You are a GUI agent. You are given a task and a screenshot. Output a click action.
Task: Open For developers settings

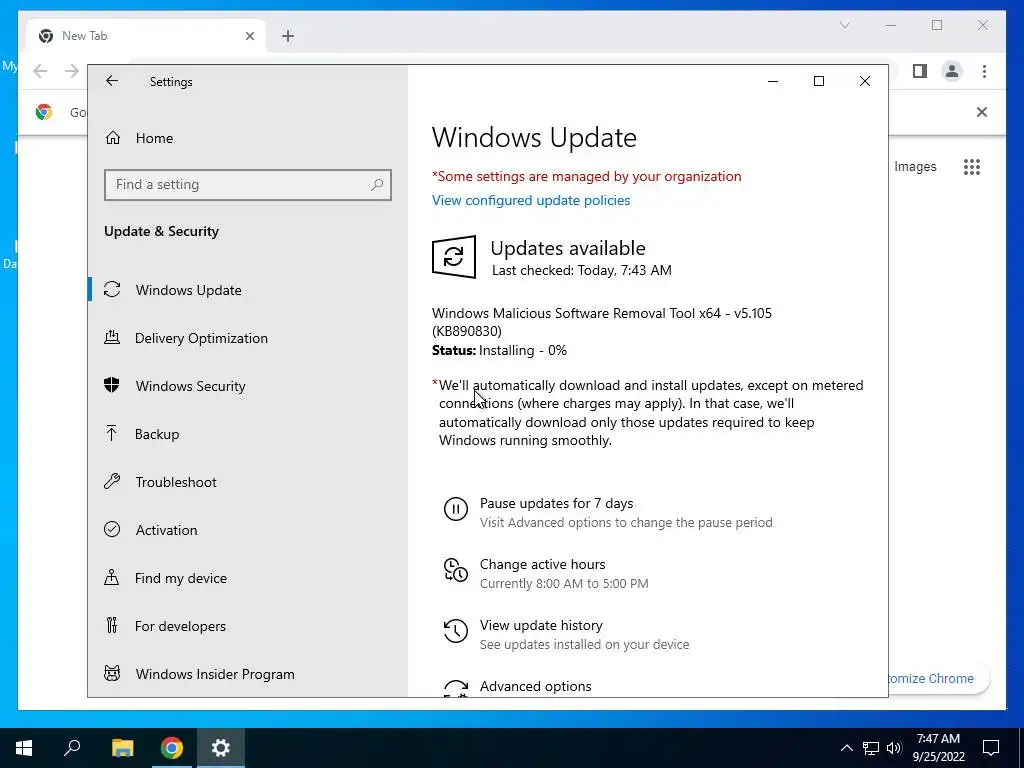(180, 626)
